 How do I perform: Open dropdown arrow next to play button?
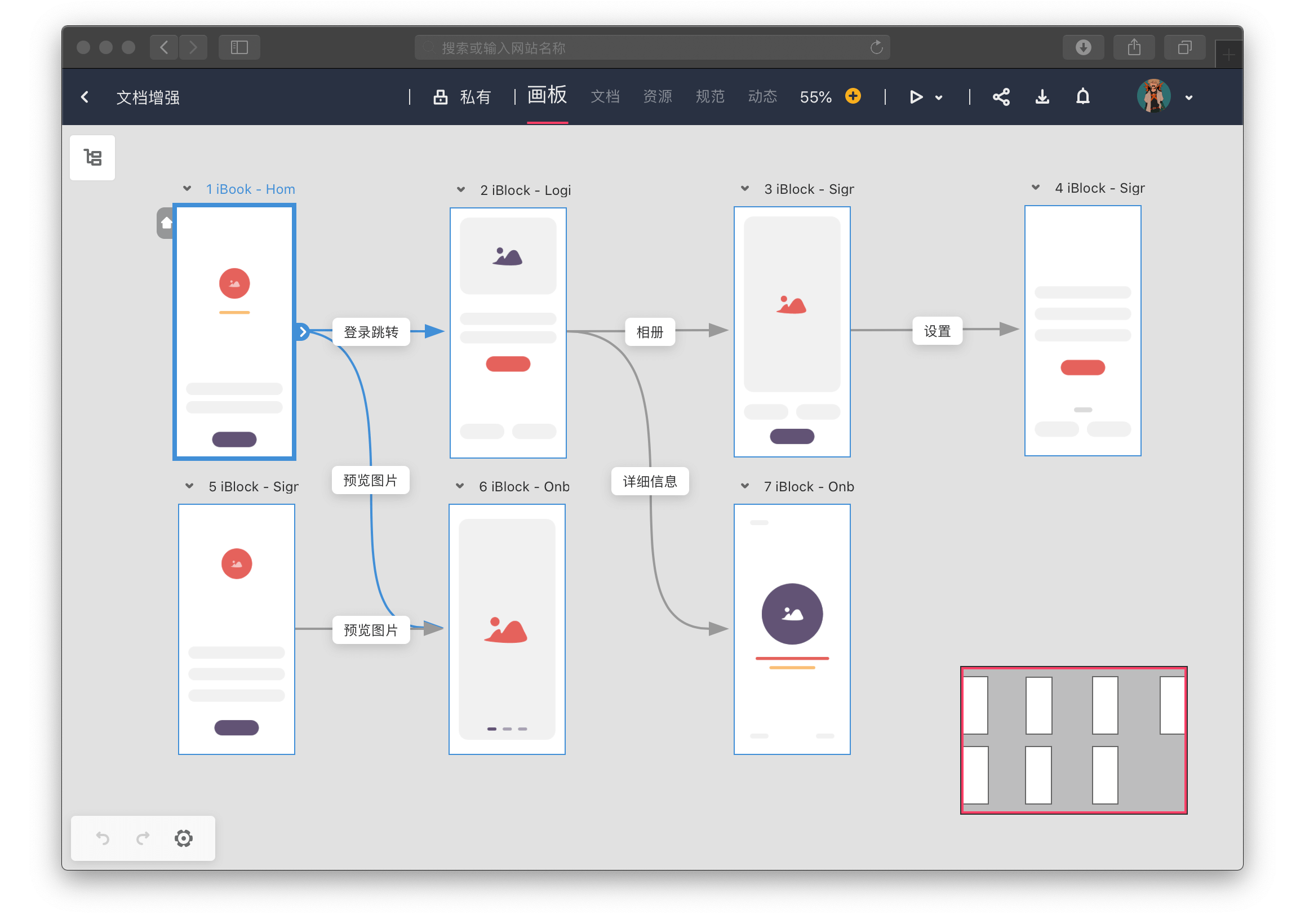[939, 98]
